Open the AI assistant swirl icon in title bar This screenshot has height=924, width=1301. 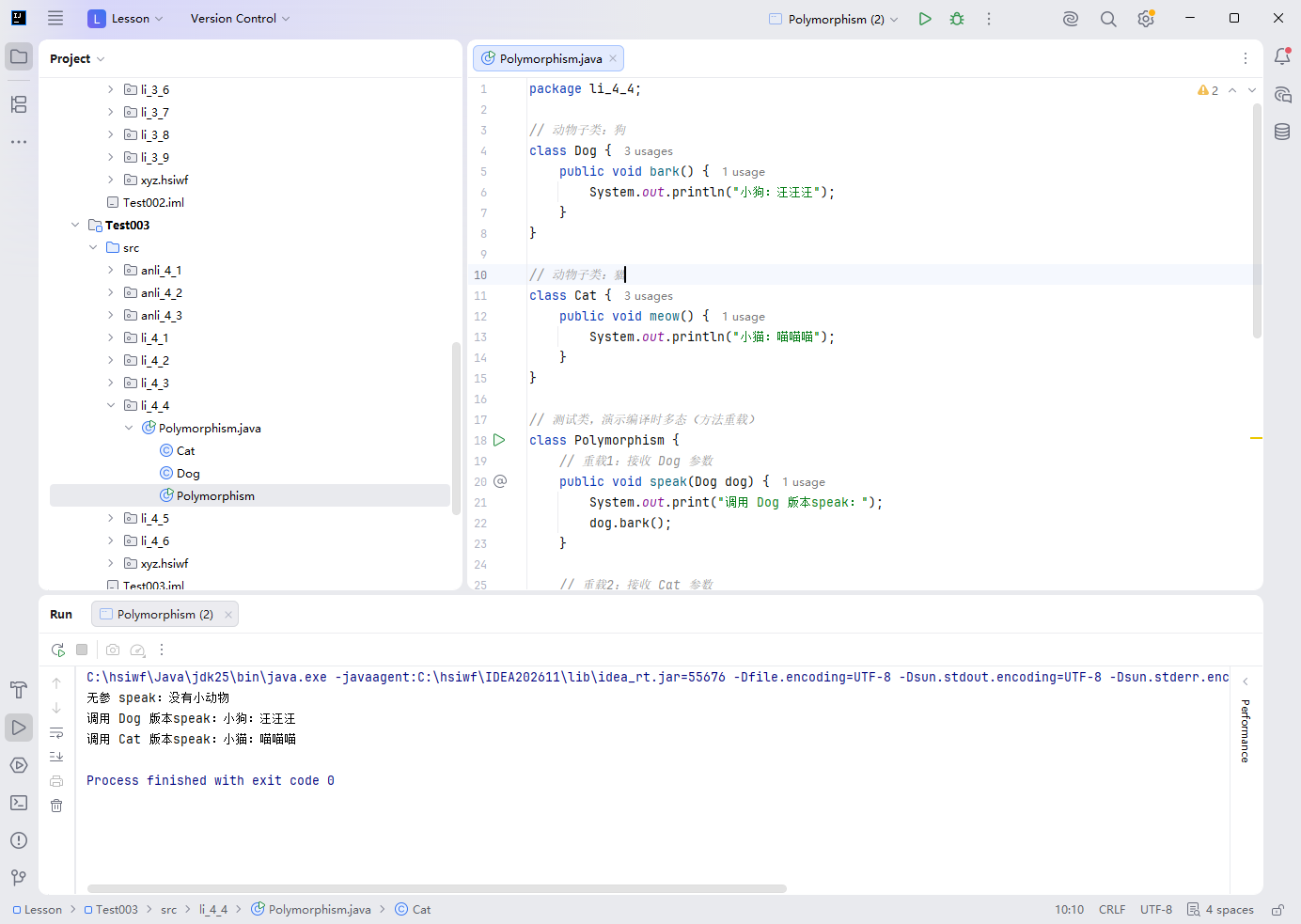(1071, 19)
